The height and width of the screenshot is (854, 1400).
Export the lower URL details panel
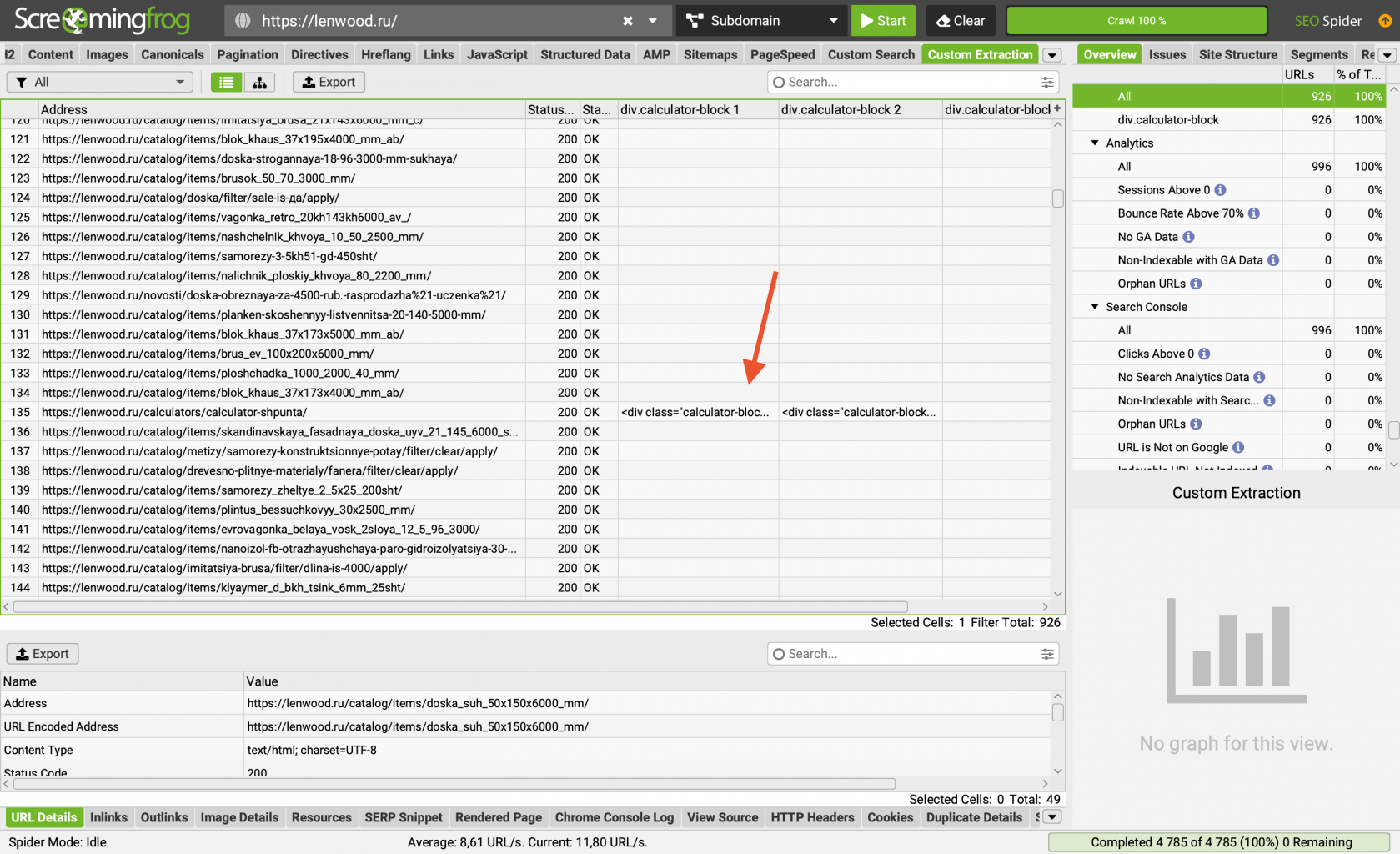point(43,654)
